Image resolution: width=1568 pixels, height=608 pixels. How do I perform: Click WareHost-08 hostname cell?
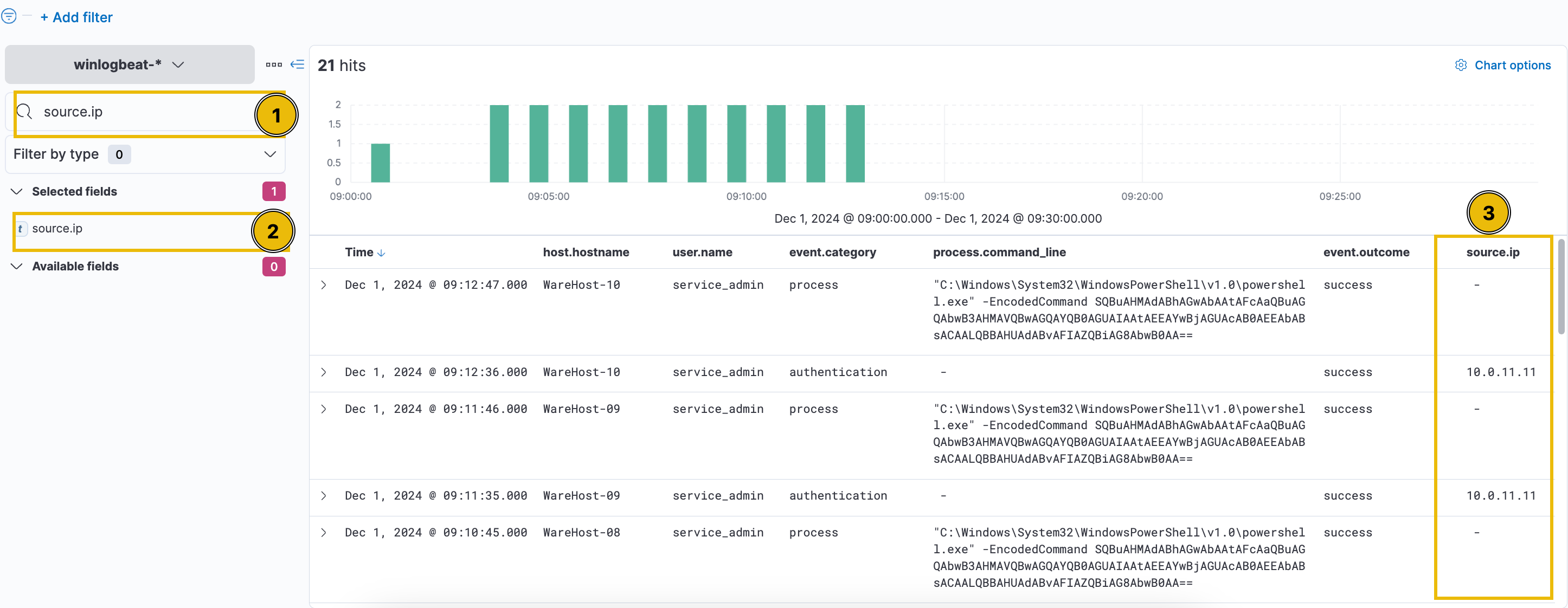point(581,533)
